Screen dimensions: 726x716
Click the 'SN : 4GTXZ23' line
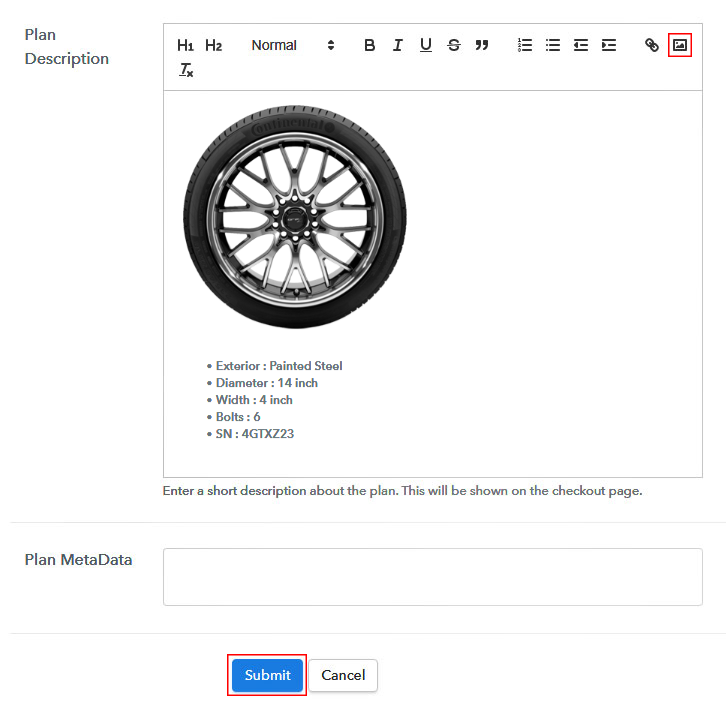click(x=255, y=434)
